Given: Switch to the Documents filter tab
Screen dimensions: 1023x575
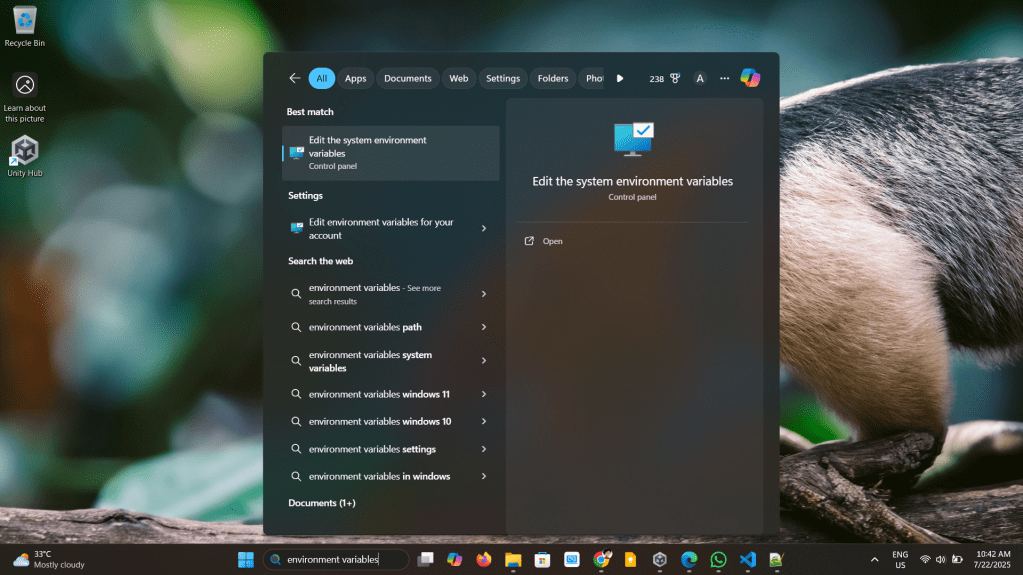Looking at the screenshot, I should tap(408, 78).
